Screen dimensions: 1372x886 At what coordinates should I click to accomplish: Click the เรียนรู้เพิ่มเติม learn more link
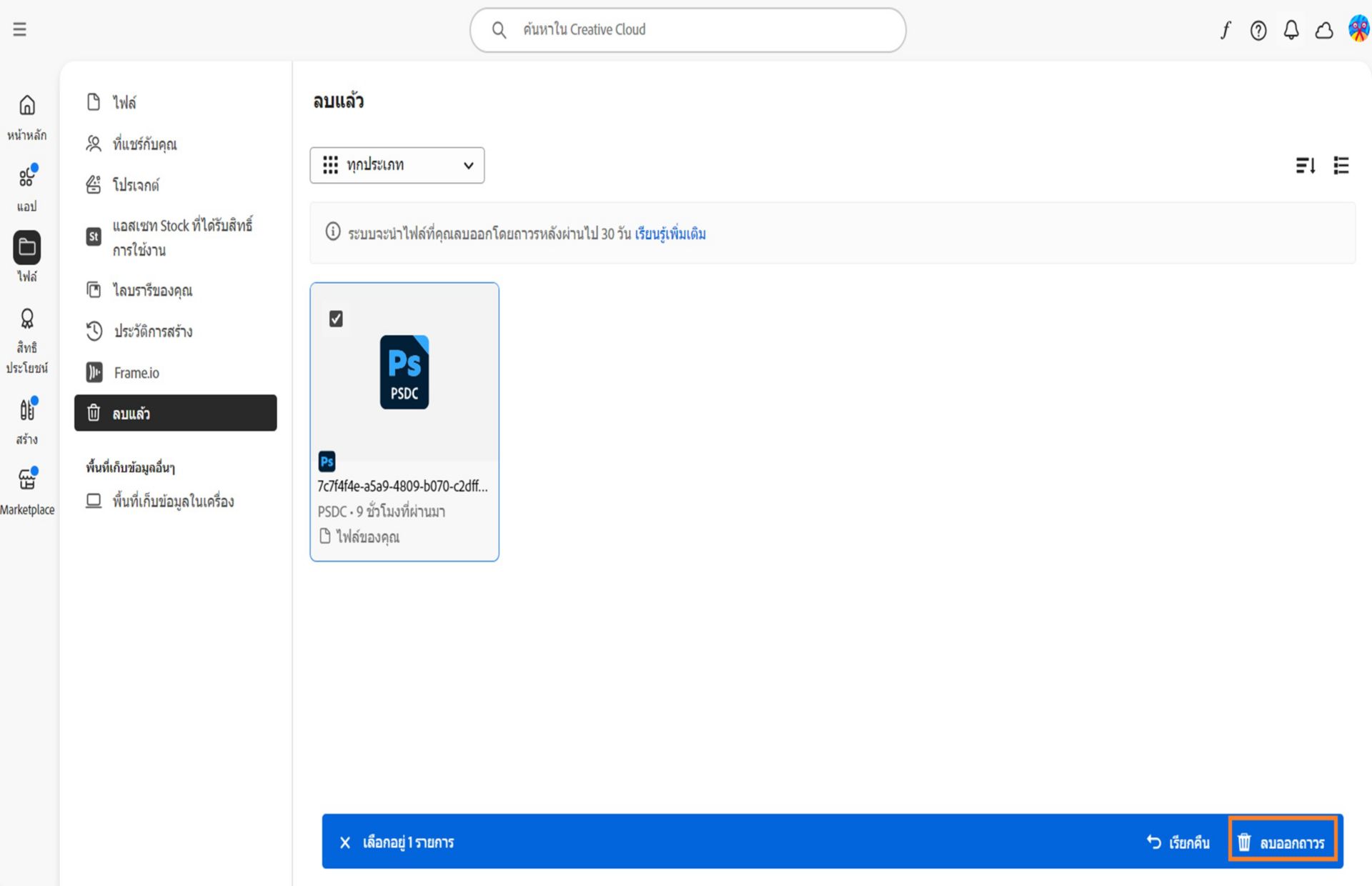(670, 234)
